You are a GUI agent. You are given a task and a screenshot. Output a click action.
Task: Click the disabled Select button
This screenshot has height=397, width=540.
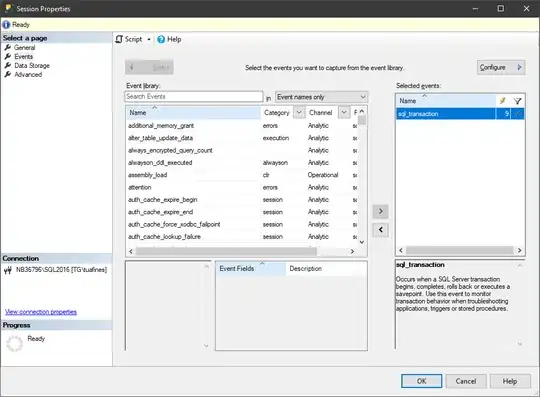tap(149, 67)
